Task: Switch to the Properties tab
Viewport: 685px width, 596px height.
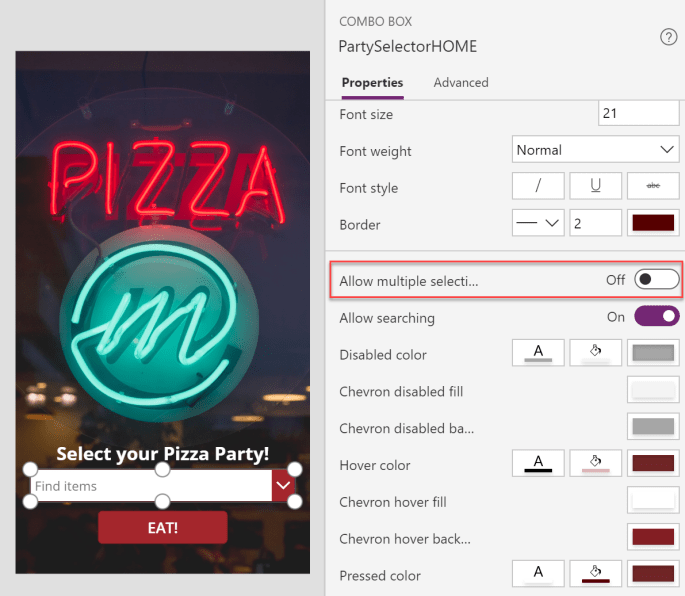Action: (x=372, y=83)
